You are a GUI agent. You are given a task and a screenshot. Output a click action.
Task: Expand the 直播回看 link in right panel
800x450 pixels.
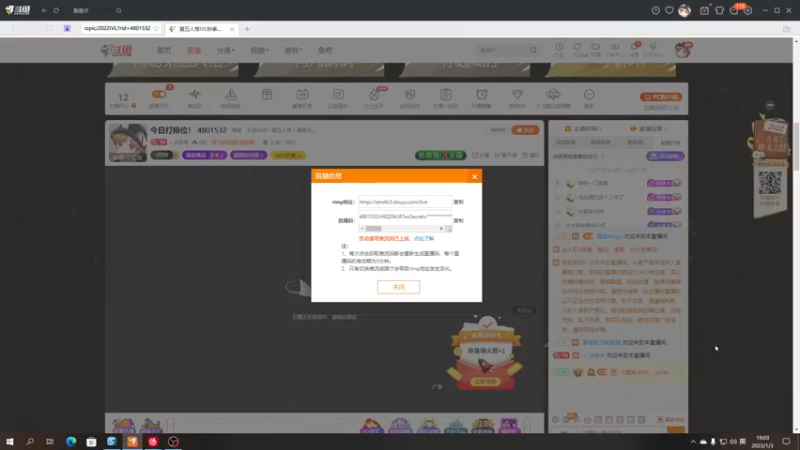(648, 129)
